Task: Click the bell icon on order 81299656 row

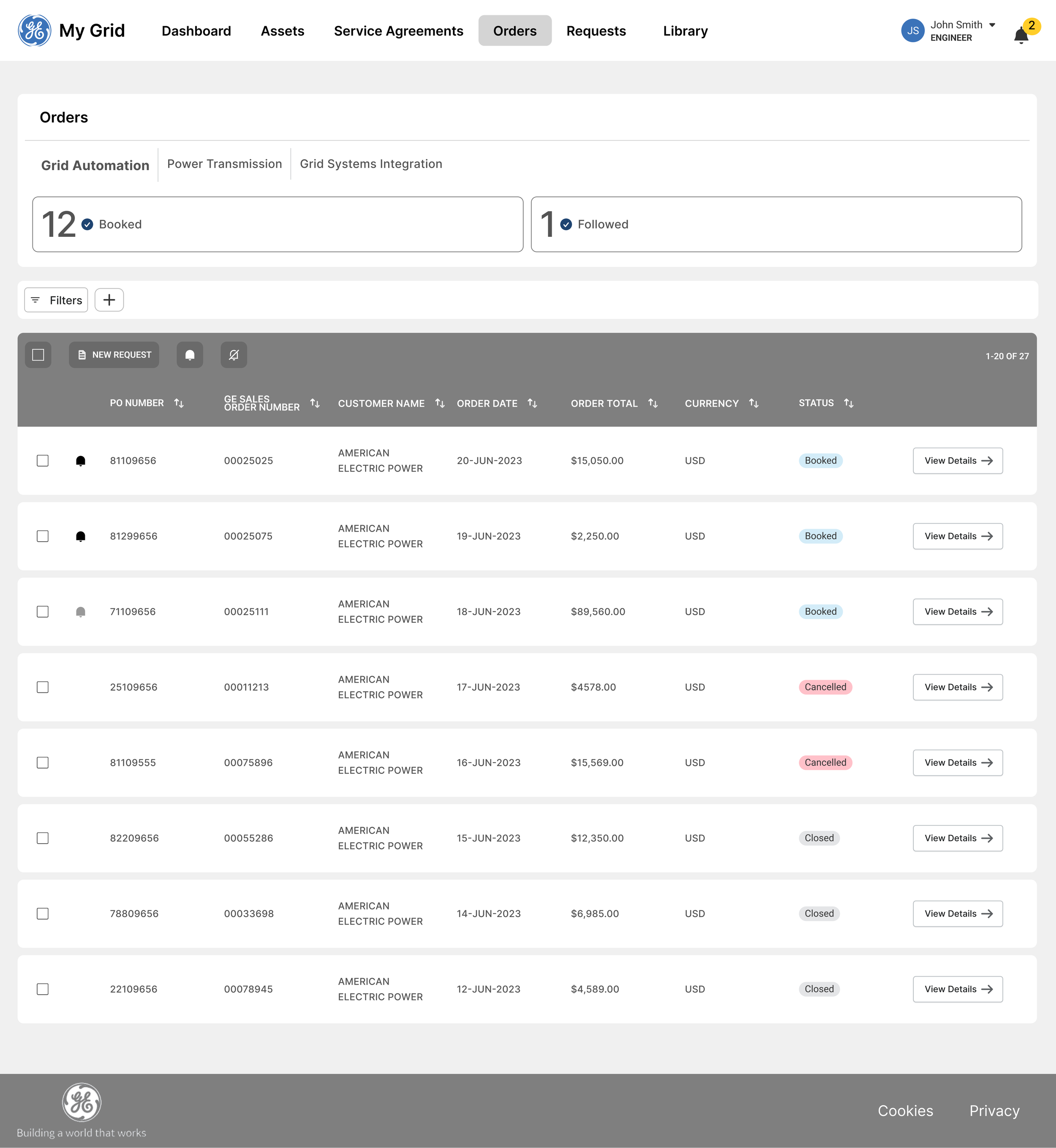Action: (81, 536)
